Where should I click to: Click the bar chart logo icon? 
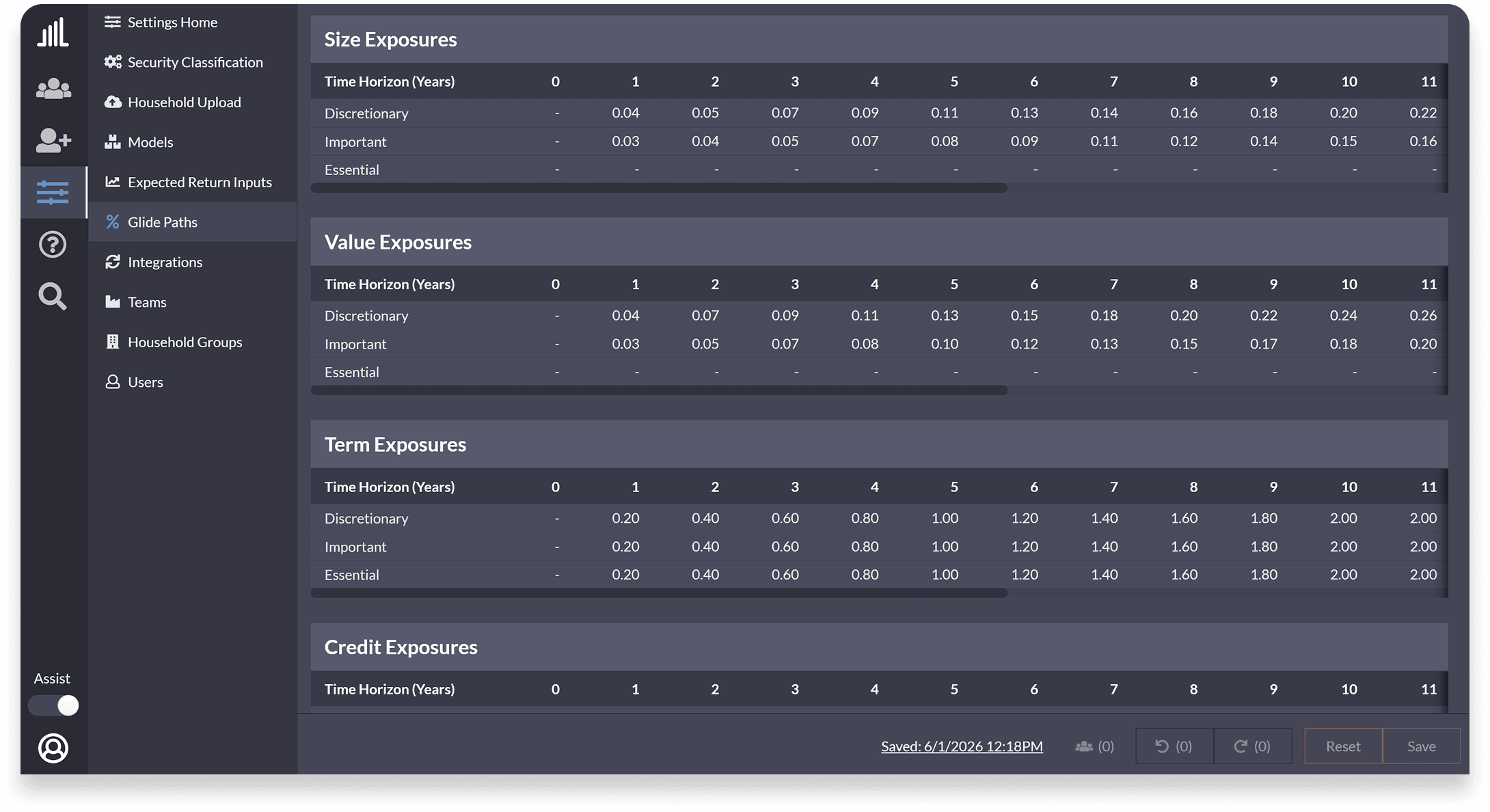(53, 32)
